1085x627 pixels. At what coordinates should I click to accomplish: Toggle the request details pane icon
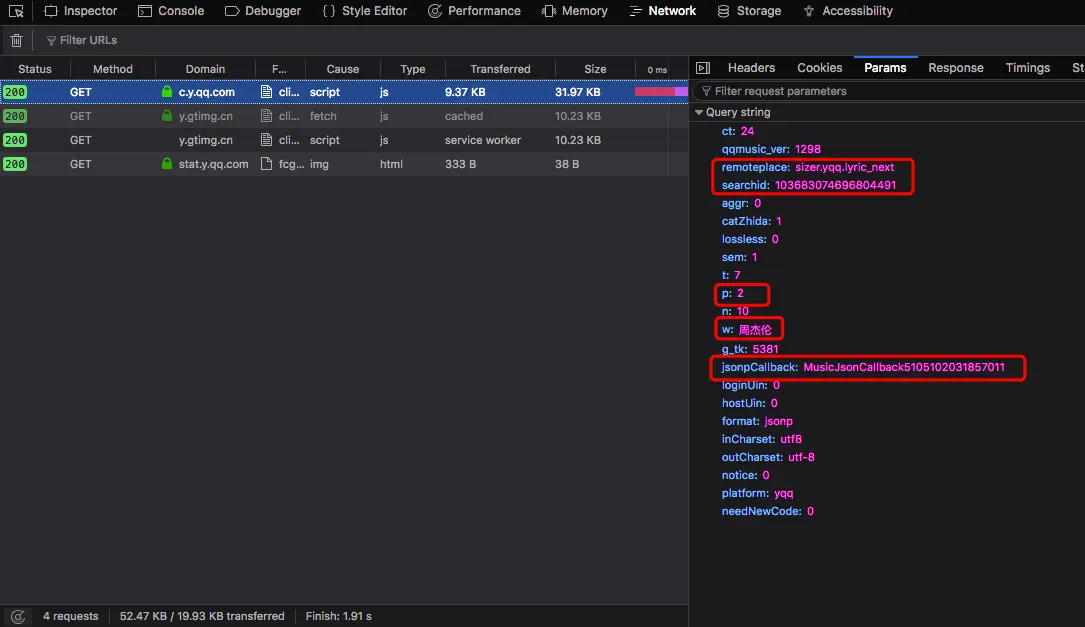point(703,68)
